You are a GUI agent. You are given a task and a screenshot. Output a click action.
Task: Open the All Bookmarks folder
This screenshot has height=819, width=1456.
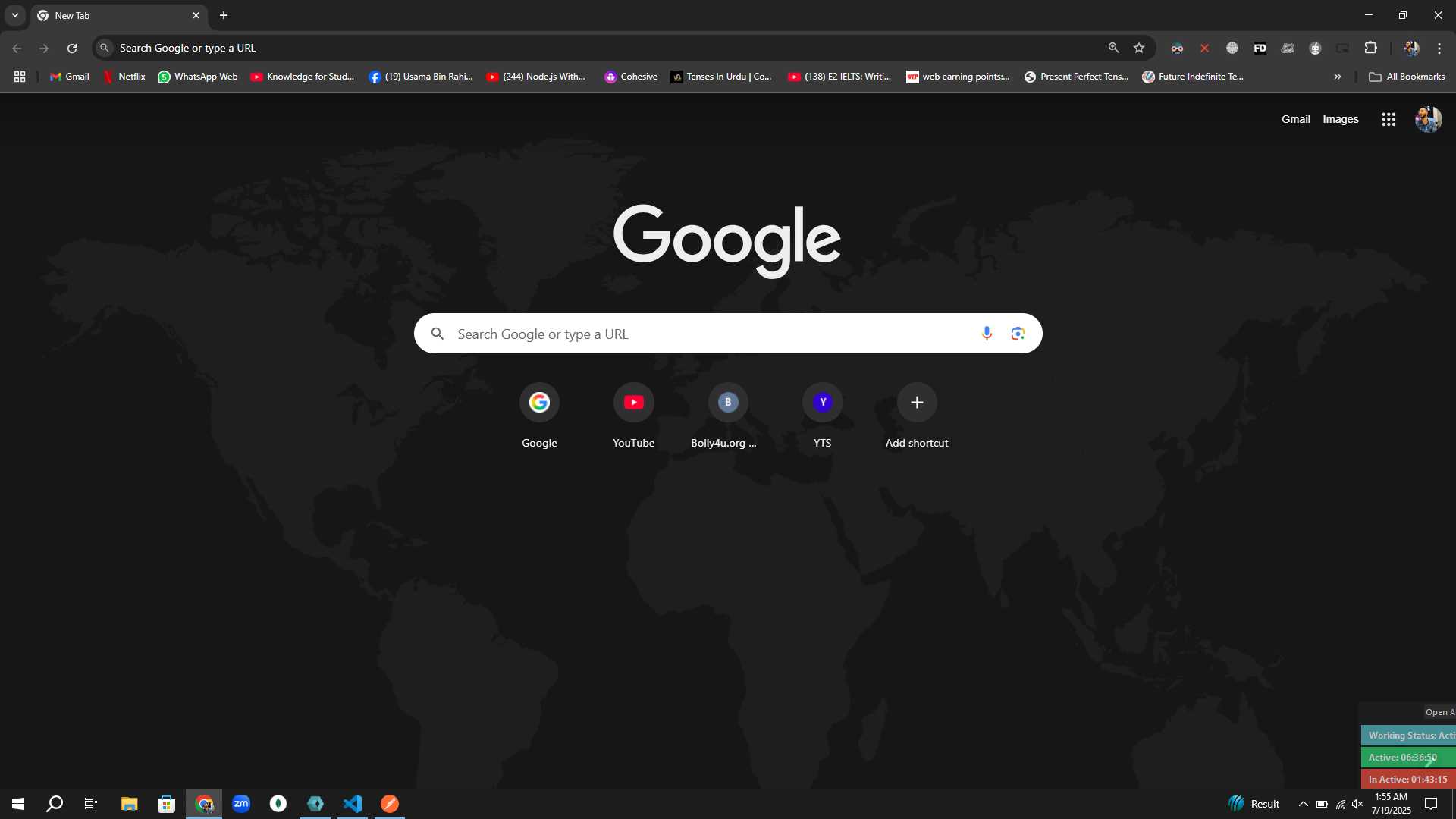tap(1407, 77)
